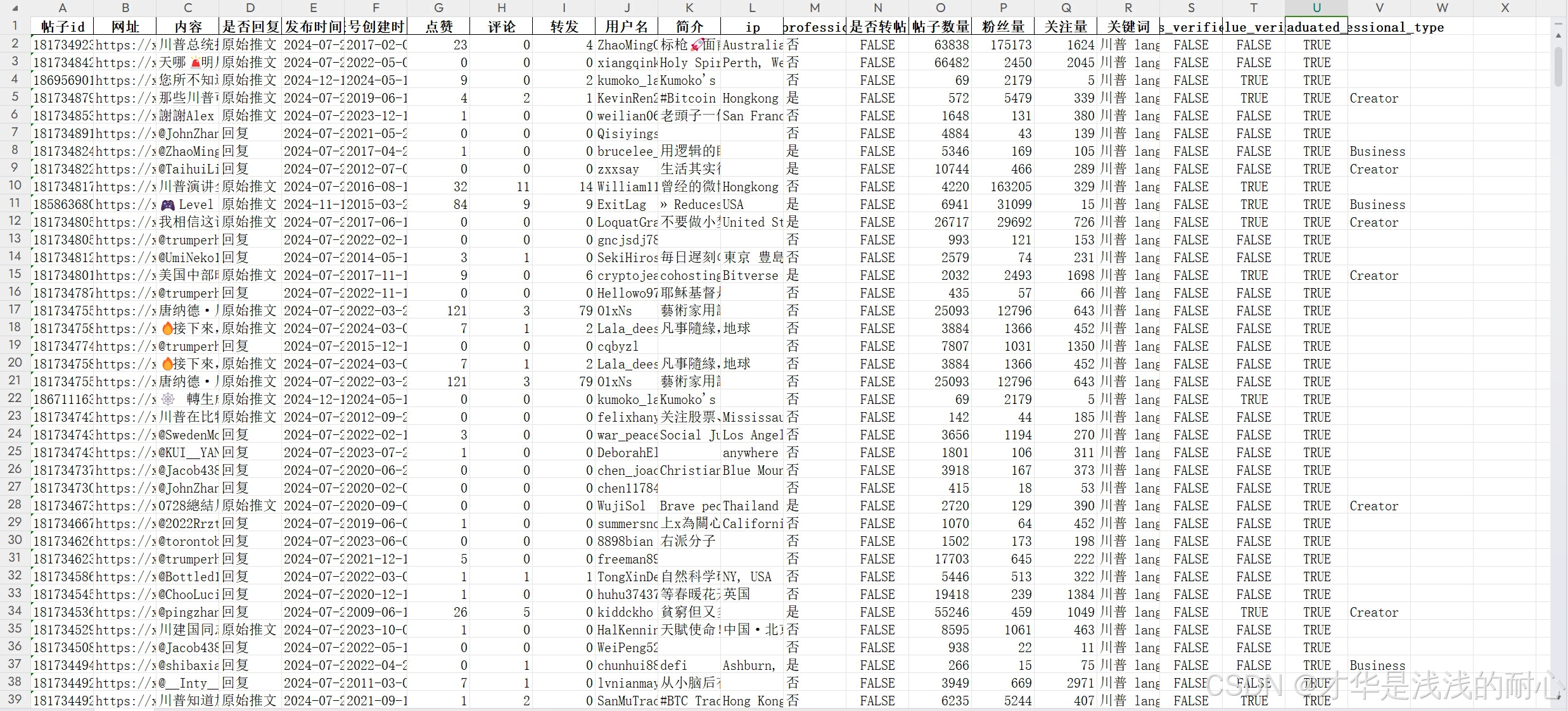Select the ZhaoMing username cell in row 2
The width and height of the screenshot is (1568, 711).
pos(627,45)
